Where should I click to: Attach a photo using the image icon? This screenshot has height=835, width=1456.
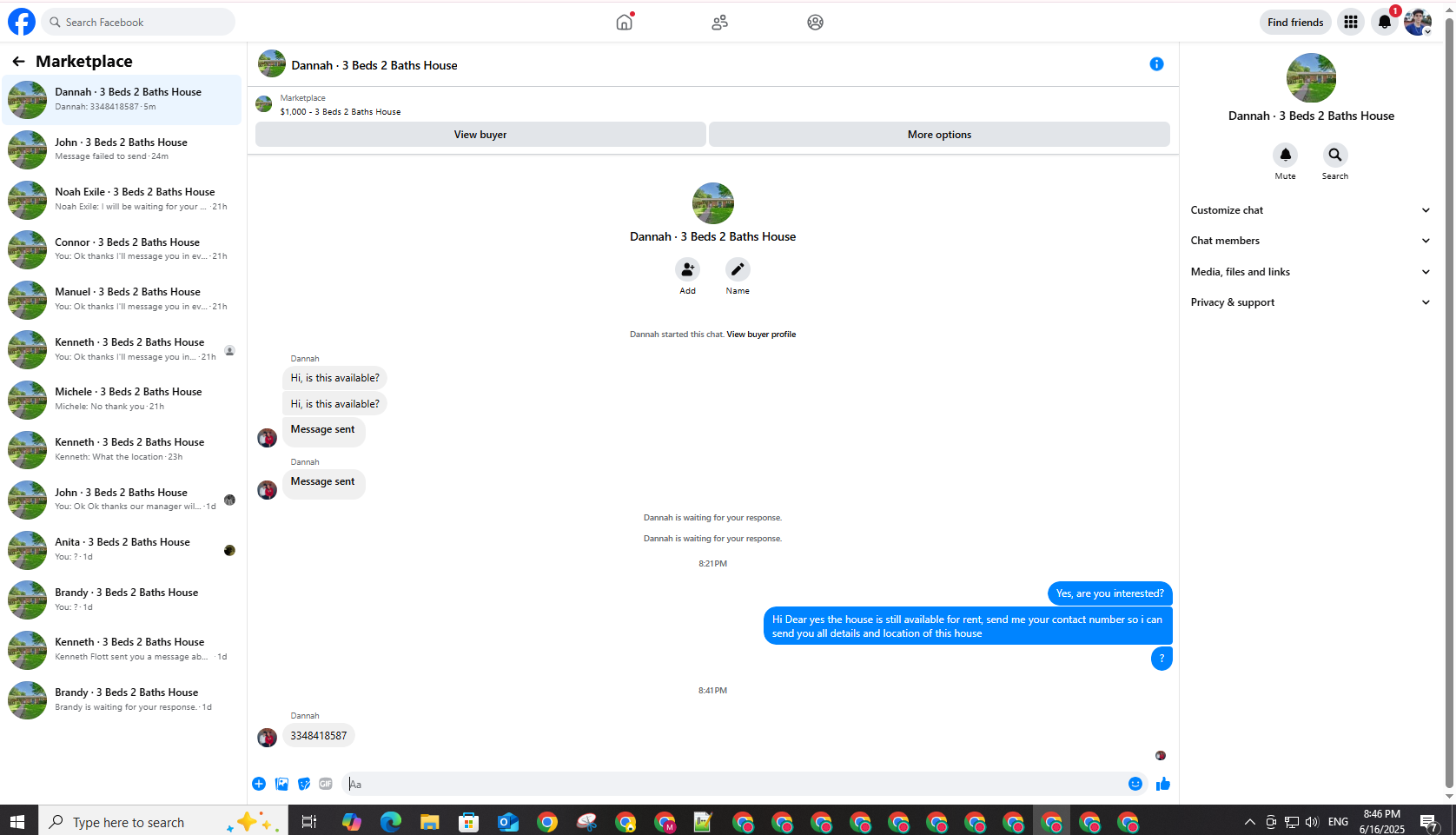[281, 784]
